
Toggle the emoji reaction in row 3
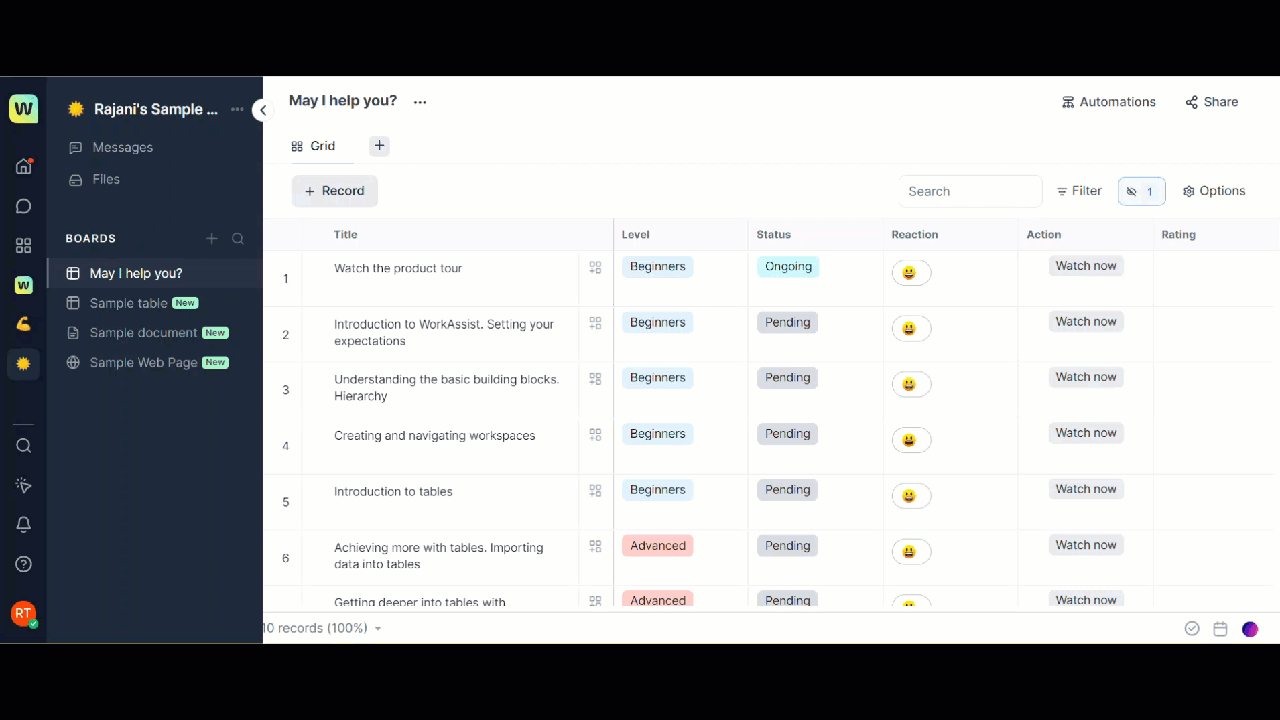click(x=910, y=384)
